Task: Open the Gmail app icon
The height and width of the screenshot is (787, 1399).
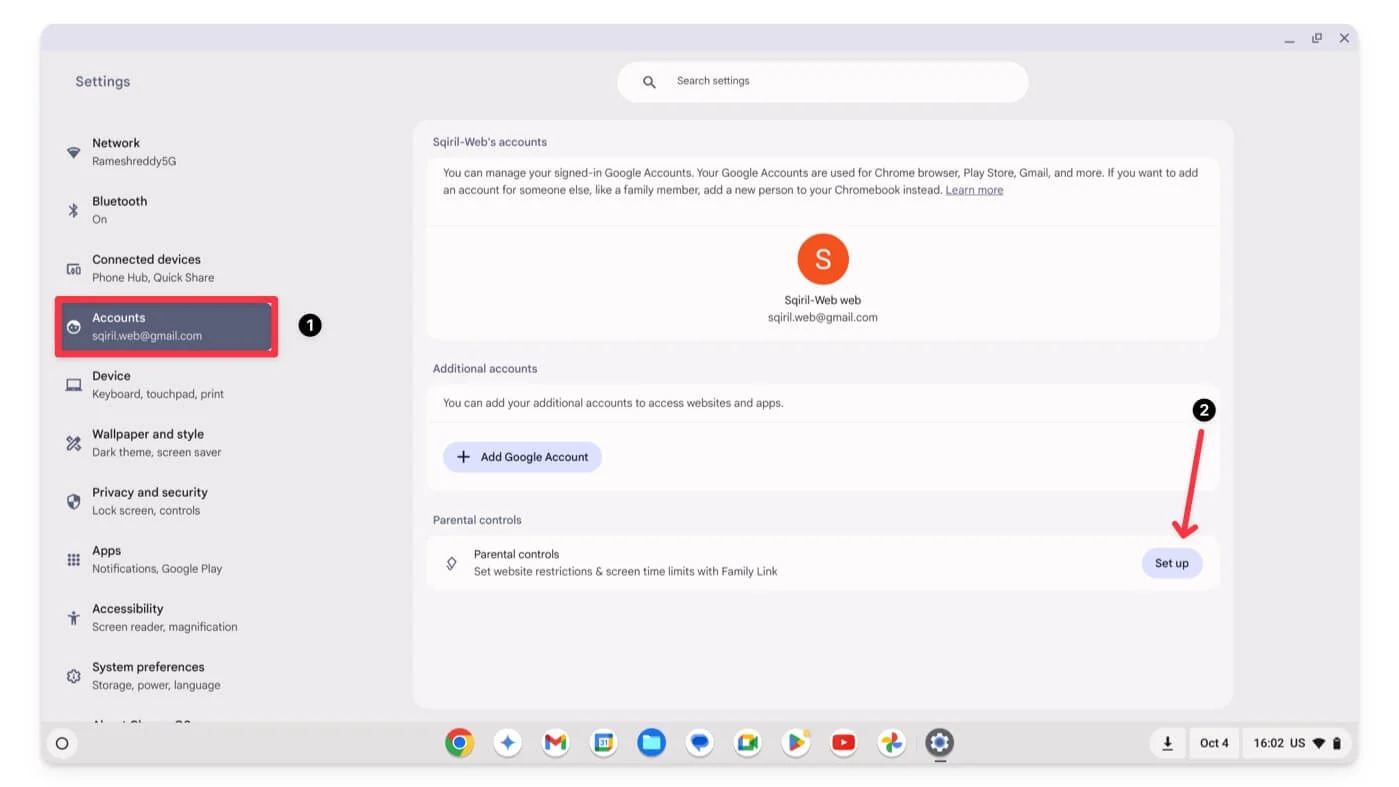Action: point(555,743)
